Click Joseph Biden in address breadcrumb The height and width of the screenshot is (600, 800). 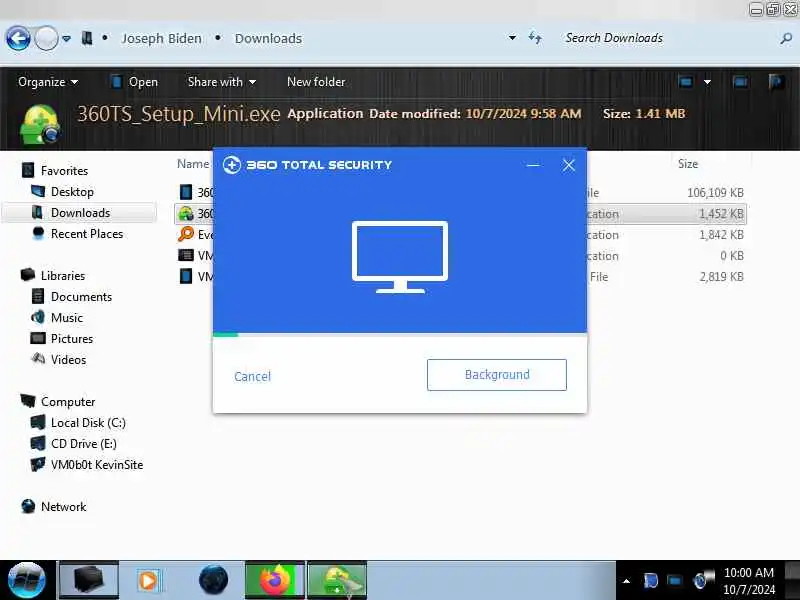click(161, 38)
